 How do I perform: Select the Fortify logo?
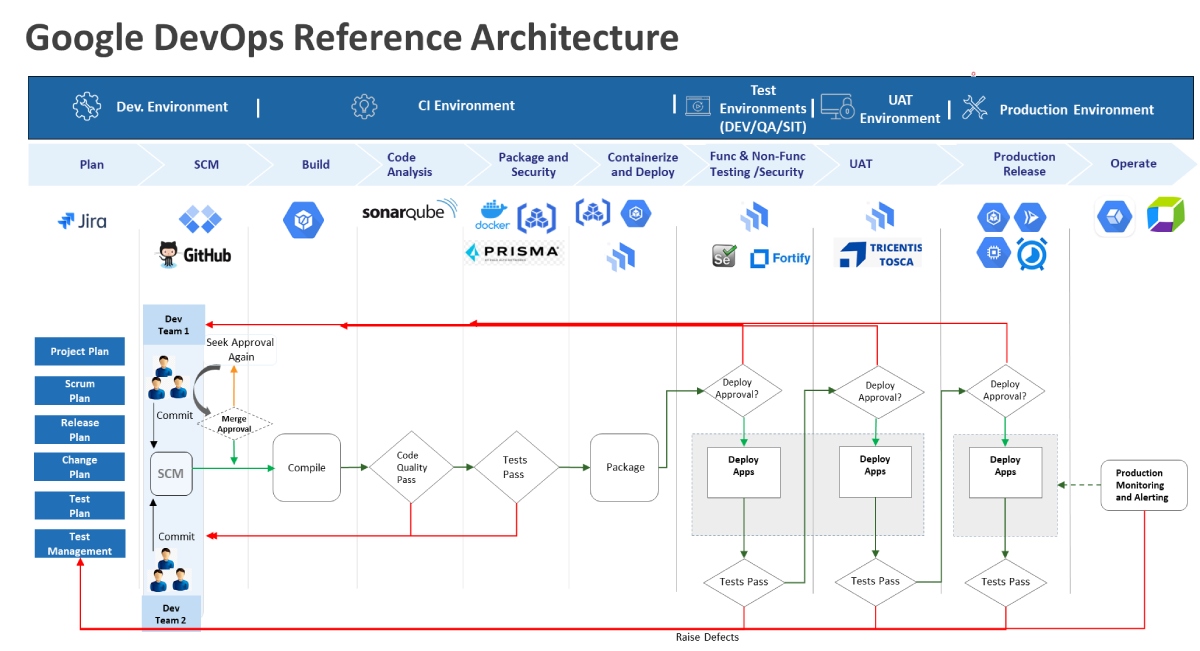click(x=780, y=258)
